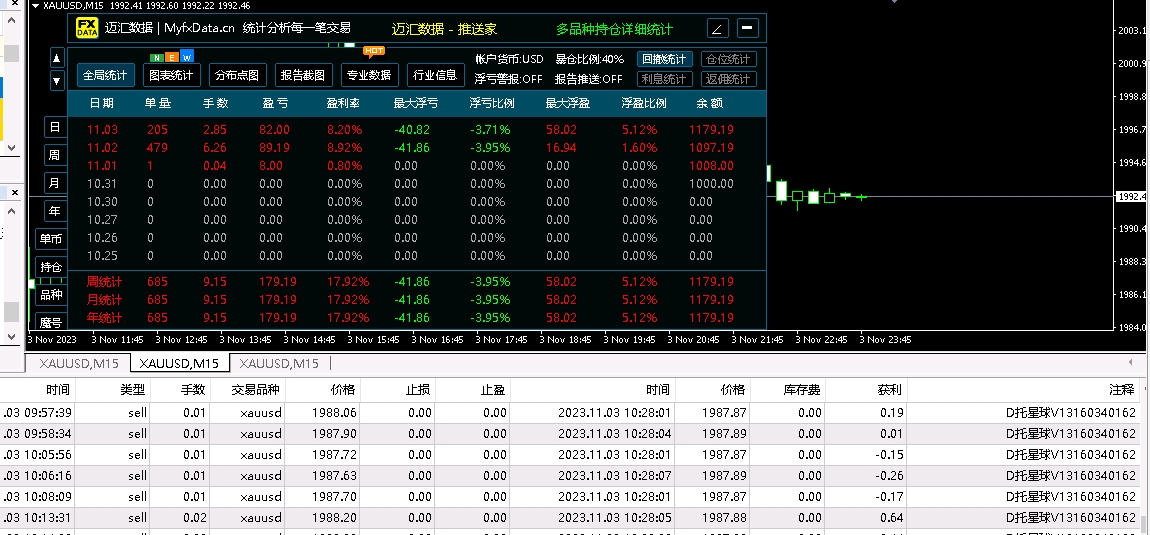The image size is (1150, 535).
Task: Switch to 周 weekly view
Action: coord(54,155)
